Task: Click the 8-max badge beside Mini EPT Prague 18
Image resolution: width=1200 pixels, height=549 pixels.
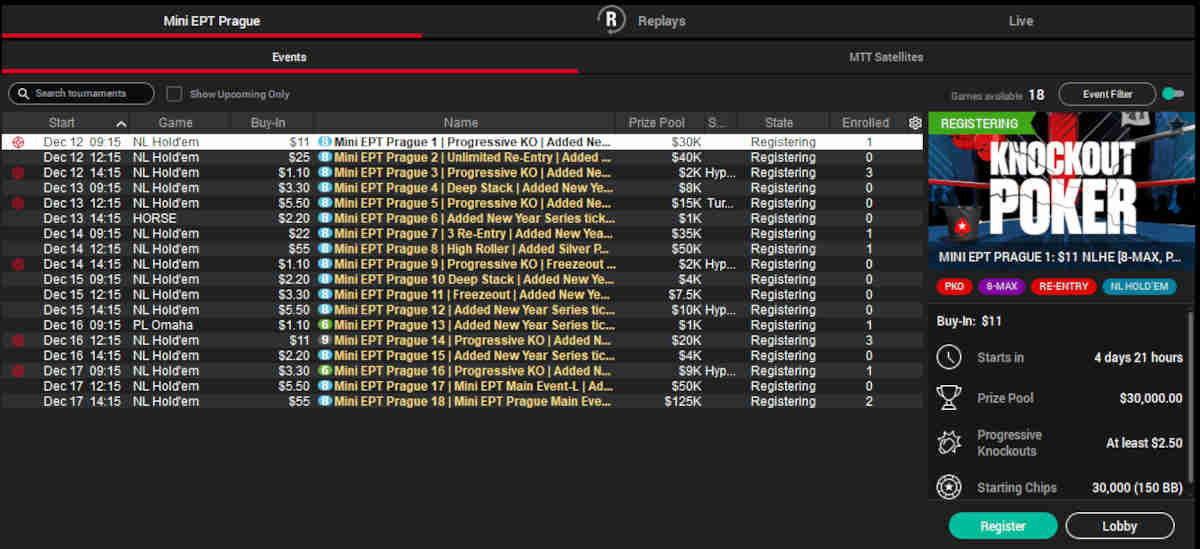Action: click(325, 401)
